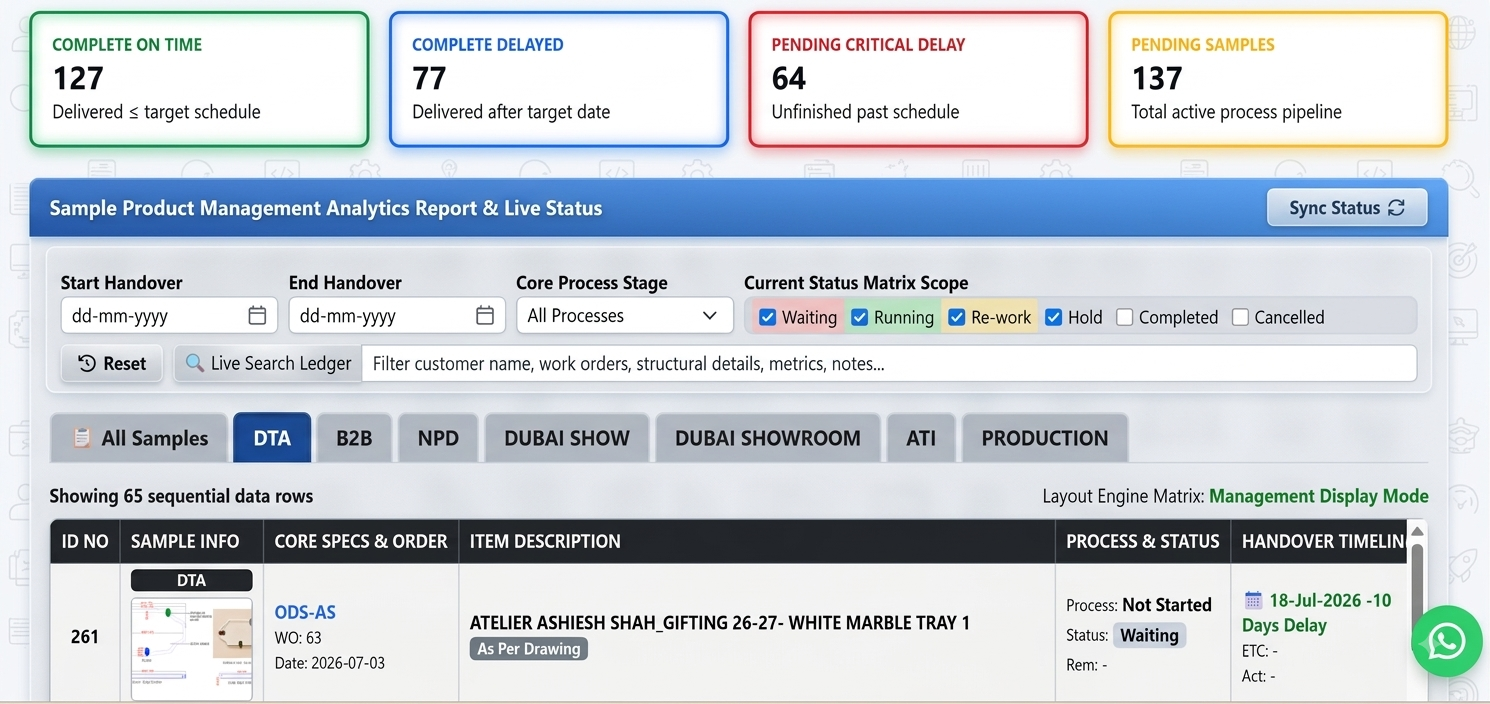The width and height of the screenshot is (1490, 704).
Task: Open the Core Process Stage dropdown
Action: click(x=624, y=315)
